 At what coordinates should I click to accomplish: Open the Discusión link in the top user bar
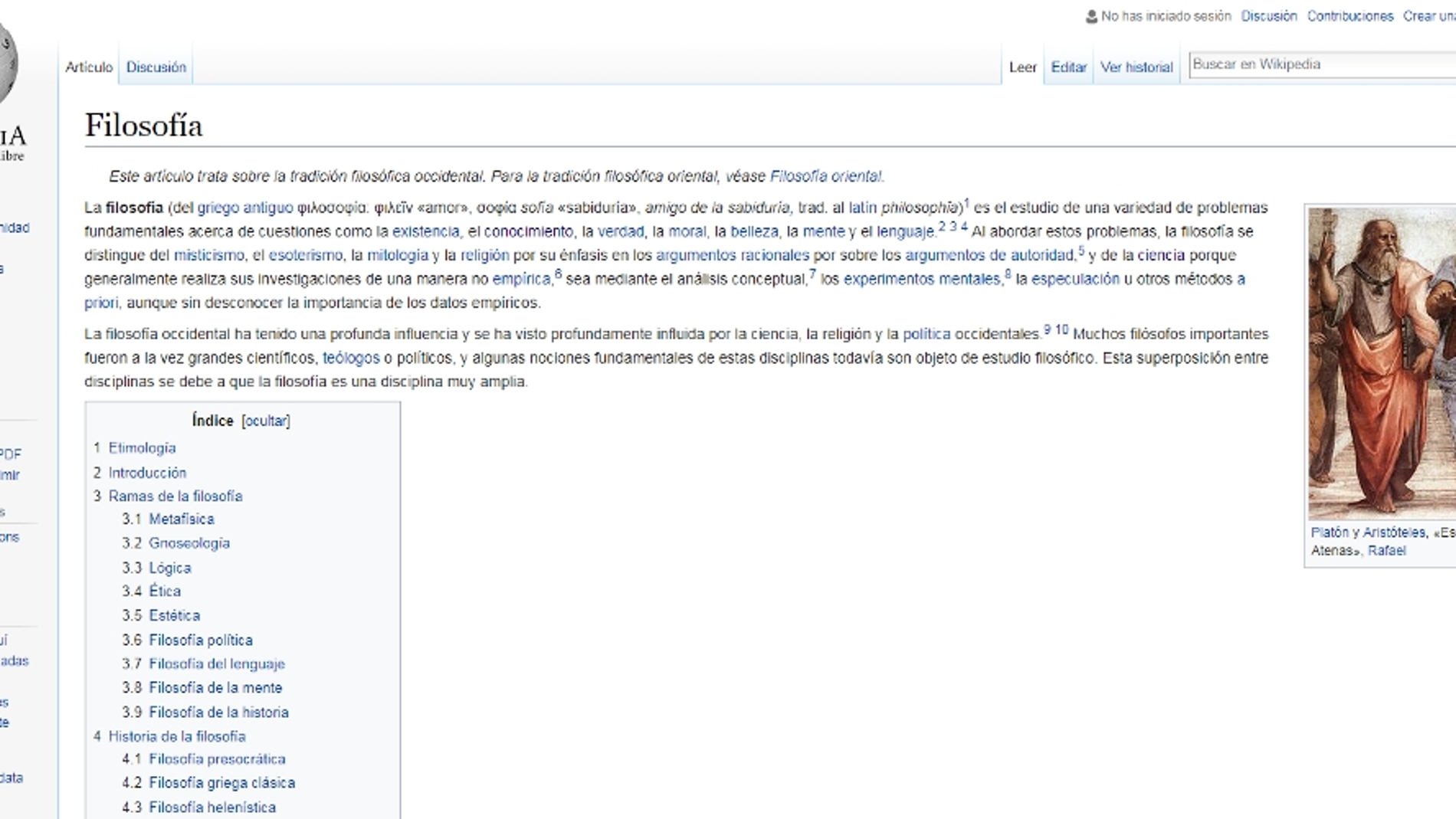(x=1269, y=16)
